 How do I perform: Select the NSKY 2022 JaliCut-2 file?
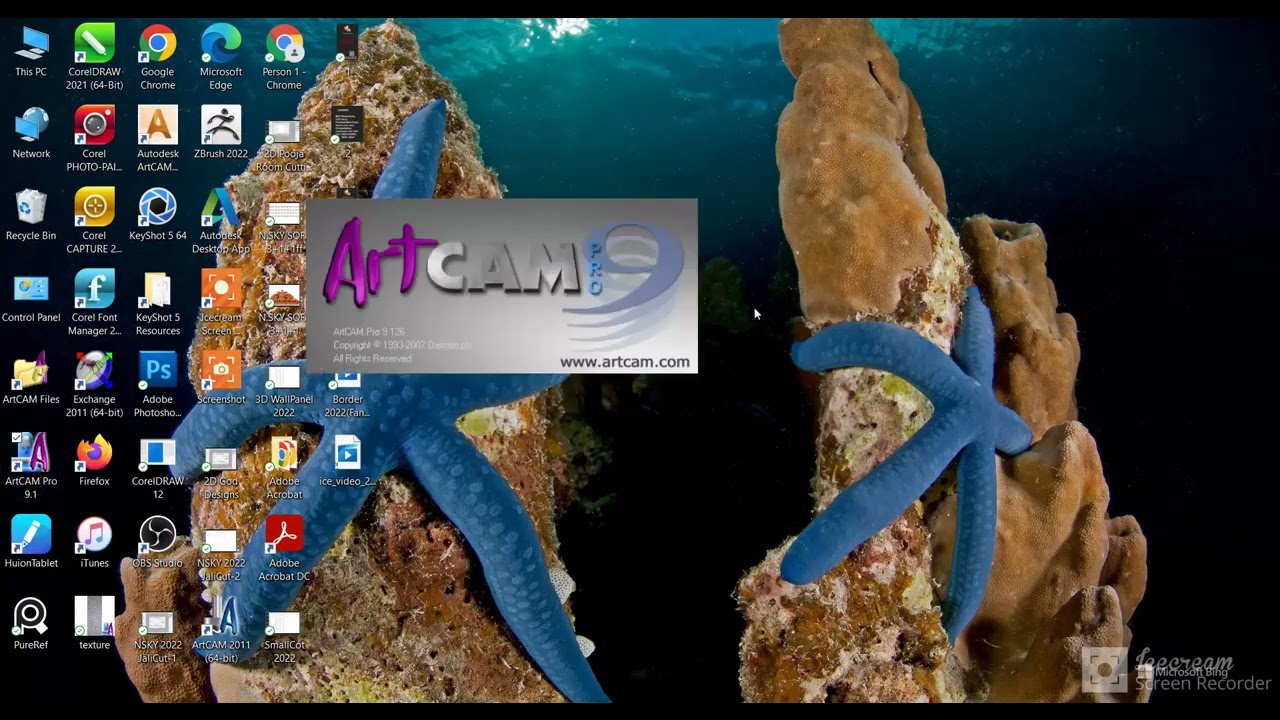(221, 555)
